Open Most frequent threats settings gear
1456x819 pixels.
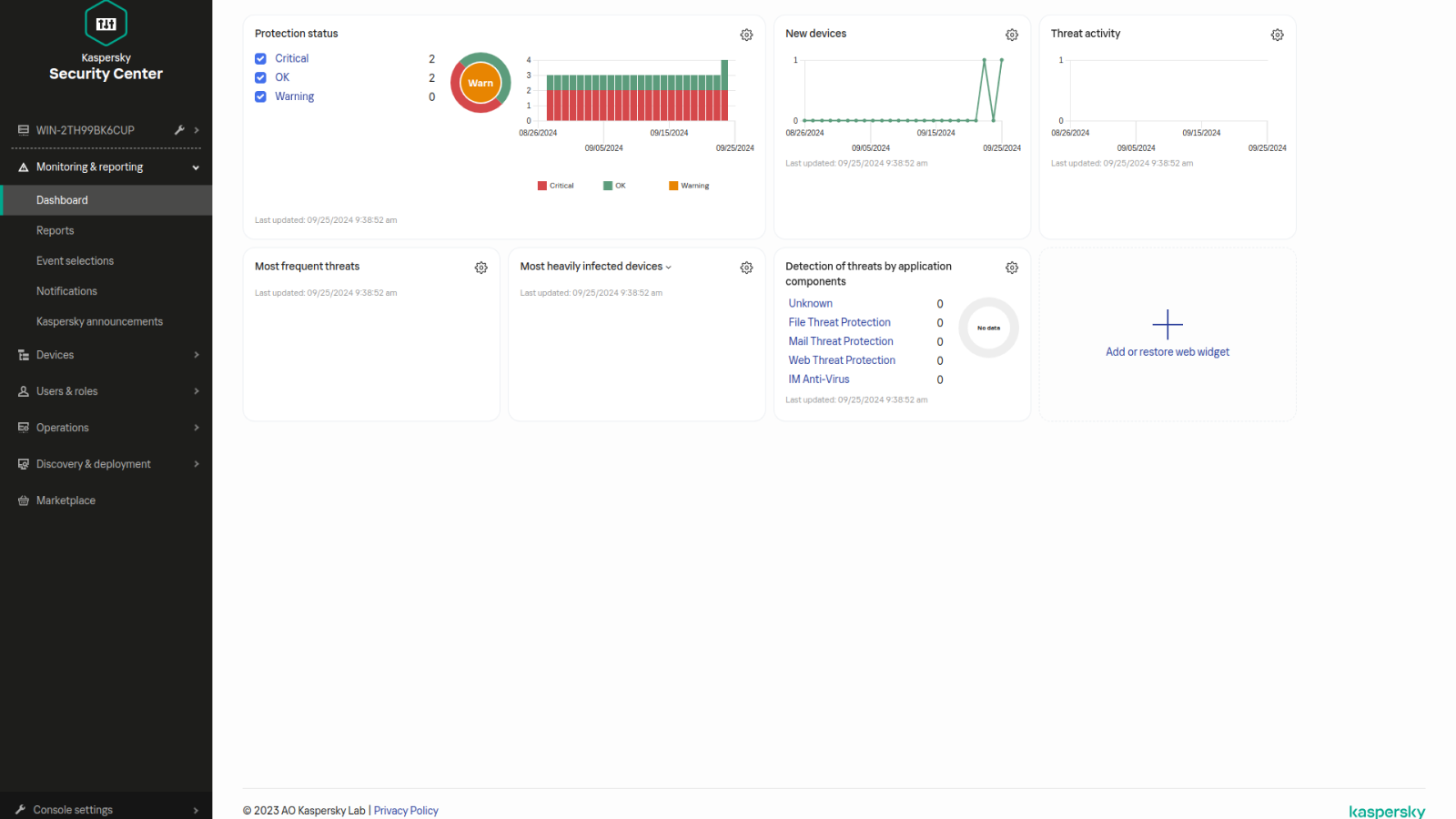[480, 268]
